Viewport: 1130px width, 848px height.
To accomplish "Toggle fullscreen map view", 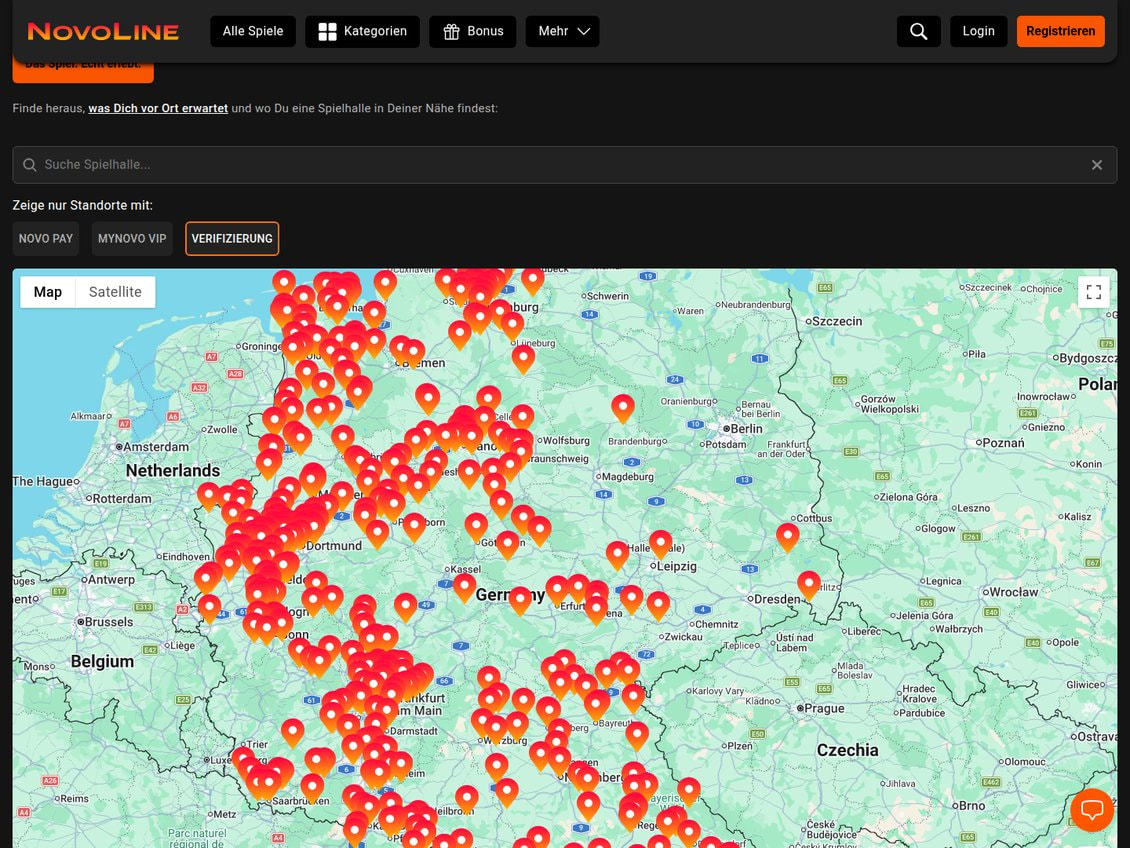I will pyautogui.click(x=1094, y=292).
